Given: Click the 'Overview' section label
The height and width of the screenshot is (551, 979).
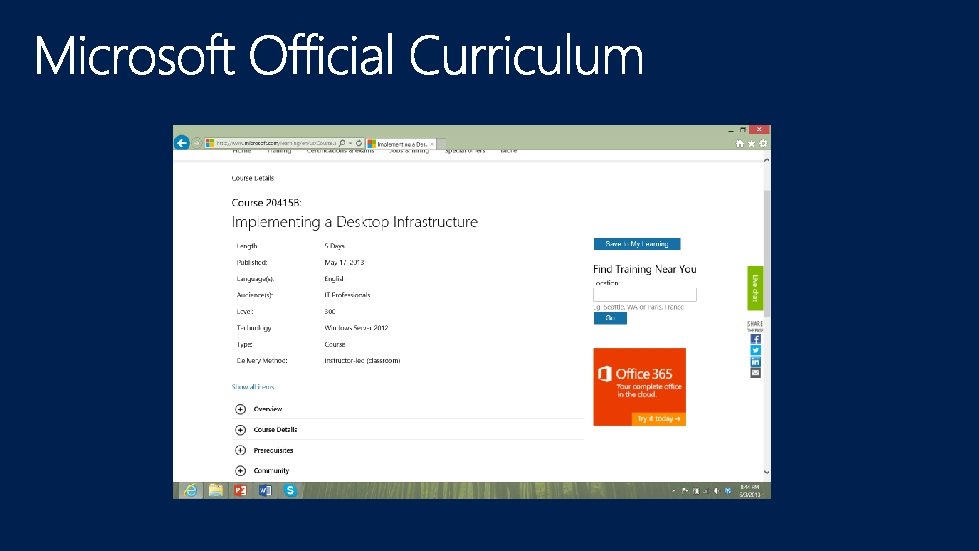Looking at the screenshot, I should (268, 409).
